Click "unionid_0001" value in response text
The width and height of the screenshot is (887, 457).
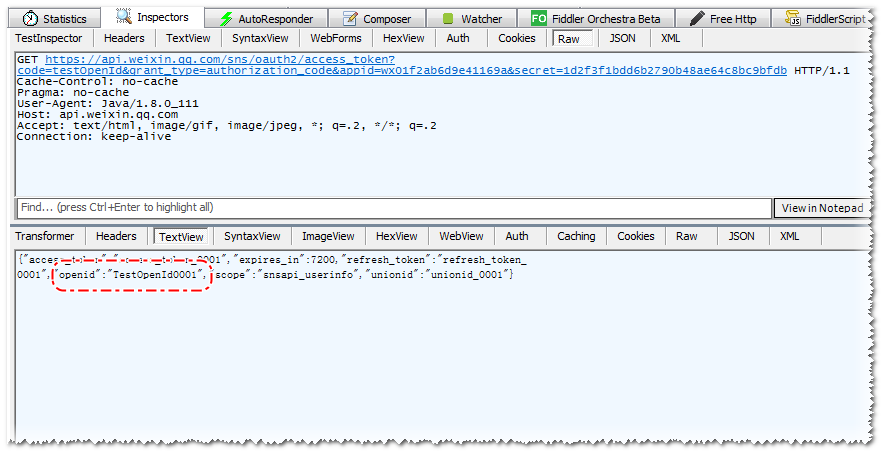[467, 275]
